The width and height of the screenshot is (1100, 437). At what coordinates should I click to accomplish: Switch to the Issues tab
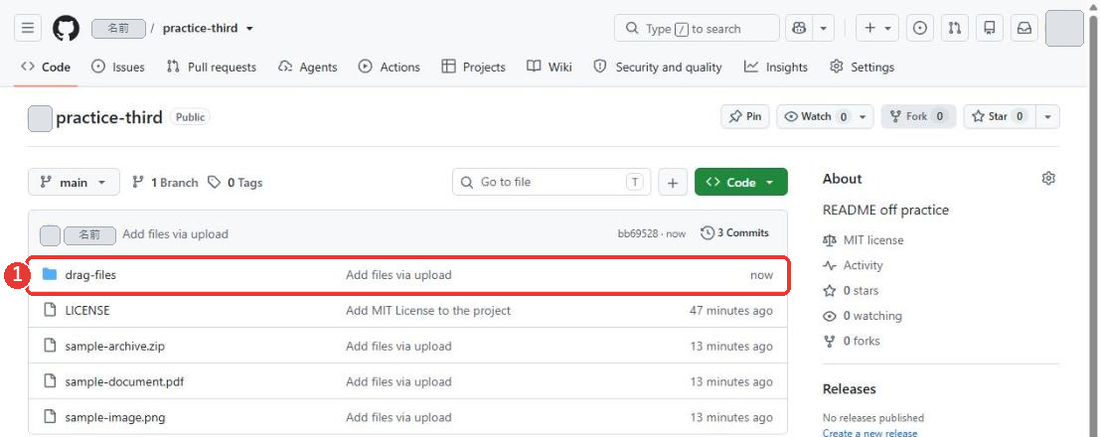tap(119, 67)
